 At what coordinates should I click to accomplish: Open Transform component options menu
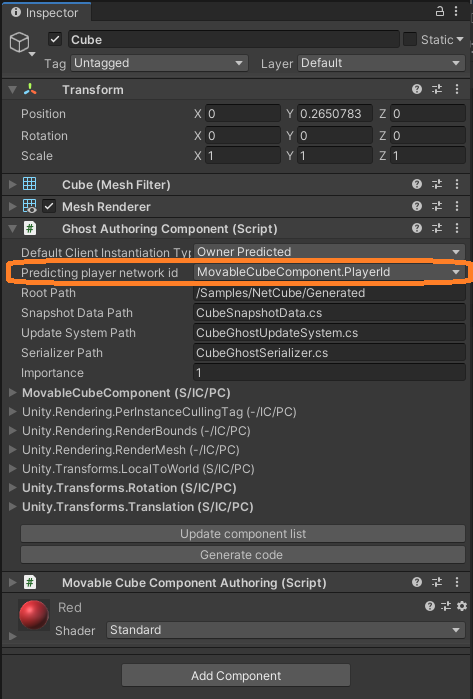pyautogui.click(x=457, y=90)
